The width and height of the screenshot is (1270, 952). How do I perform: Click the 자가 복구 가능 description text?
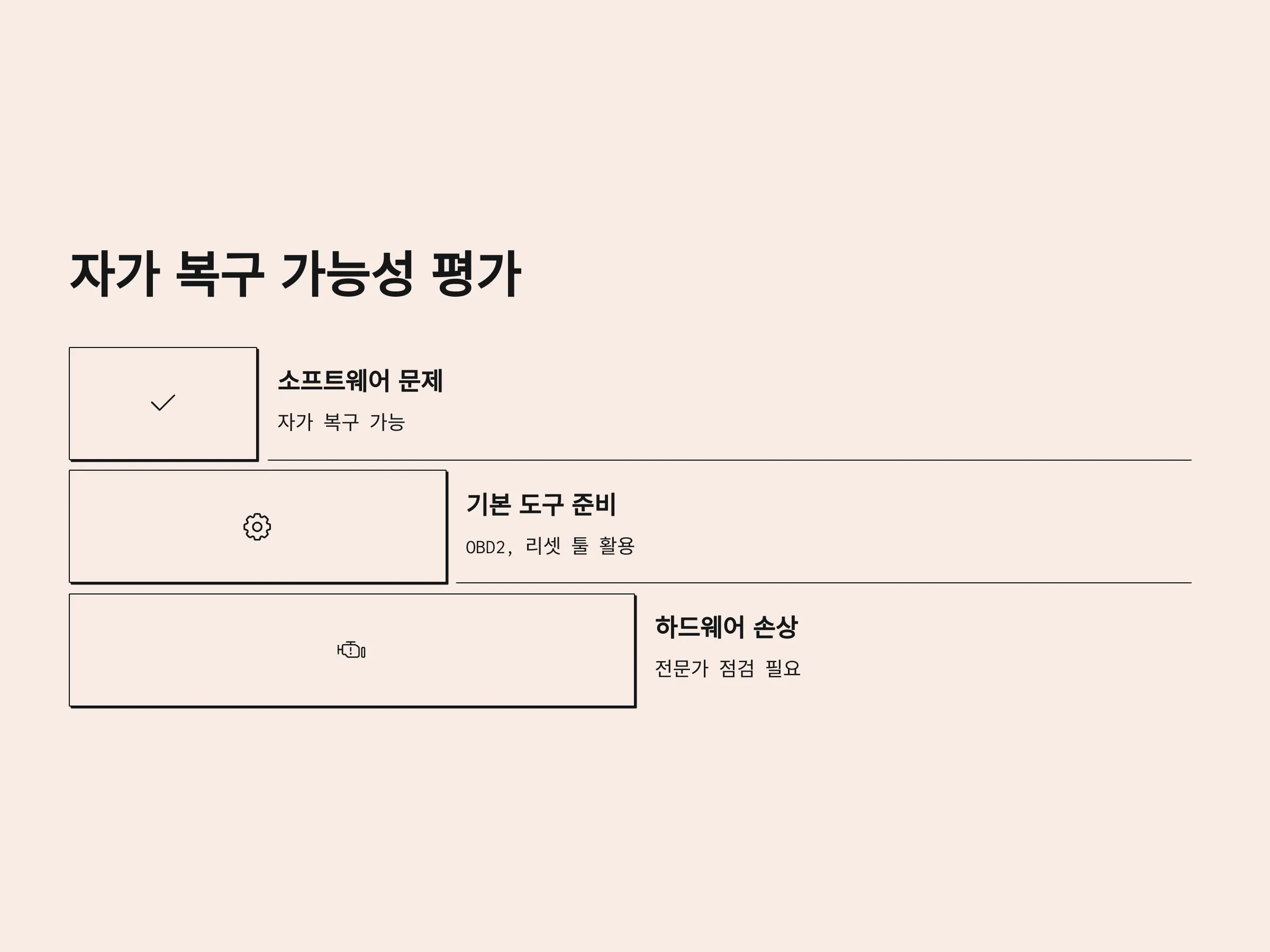342,422
